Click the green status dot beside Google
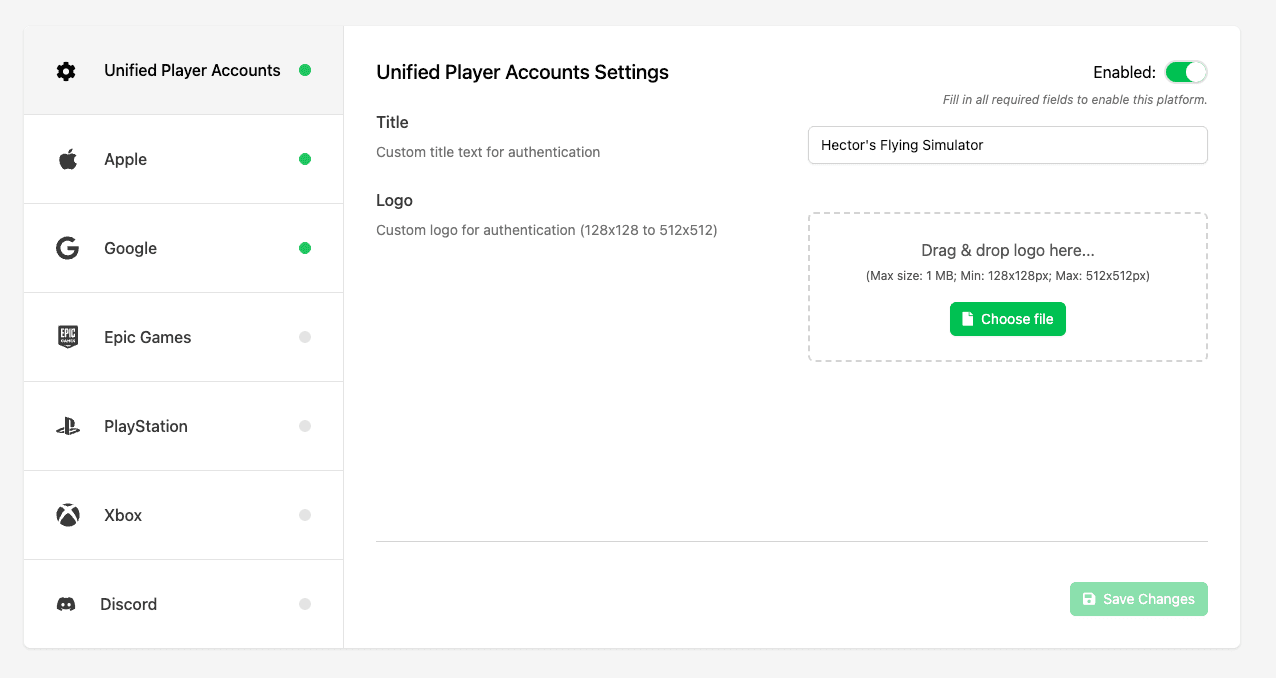 305,249
